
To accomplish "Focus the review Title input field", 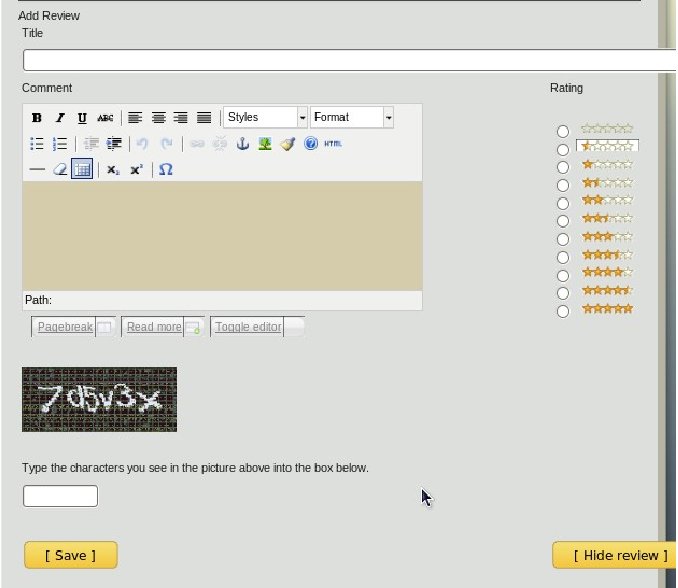I will click(x=349, y=60).
